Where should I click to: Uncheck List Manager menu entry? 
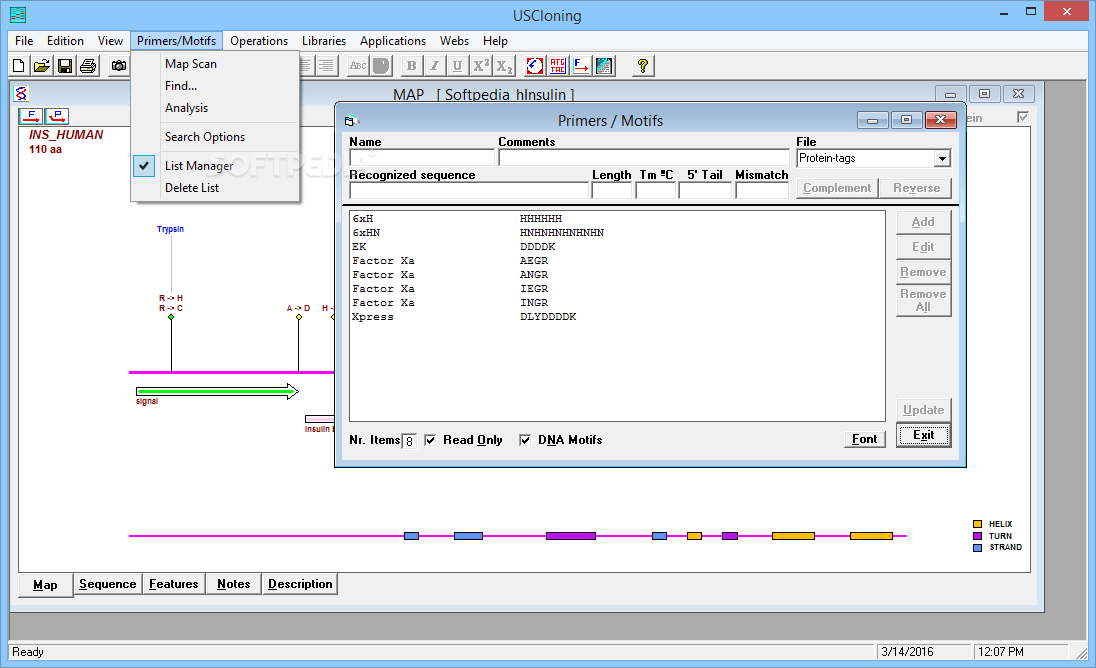pyautogui.click(x=199, y=166)
